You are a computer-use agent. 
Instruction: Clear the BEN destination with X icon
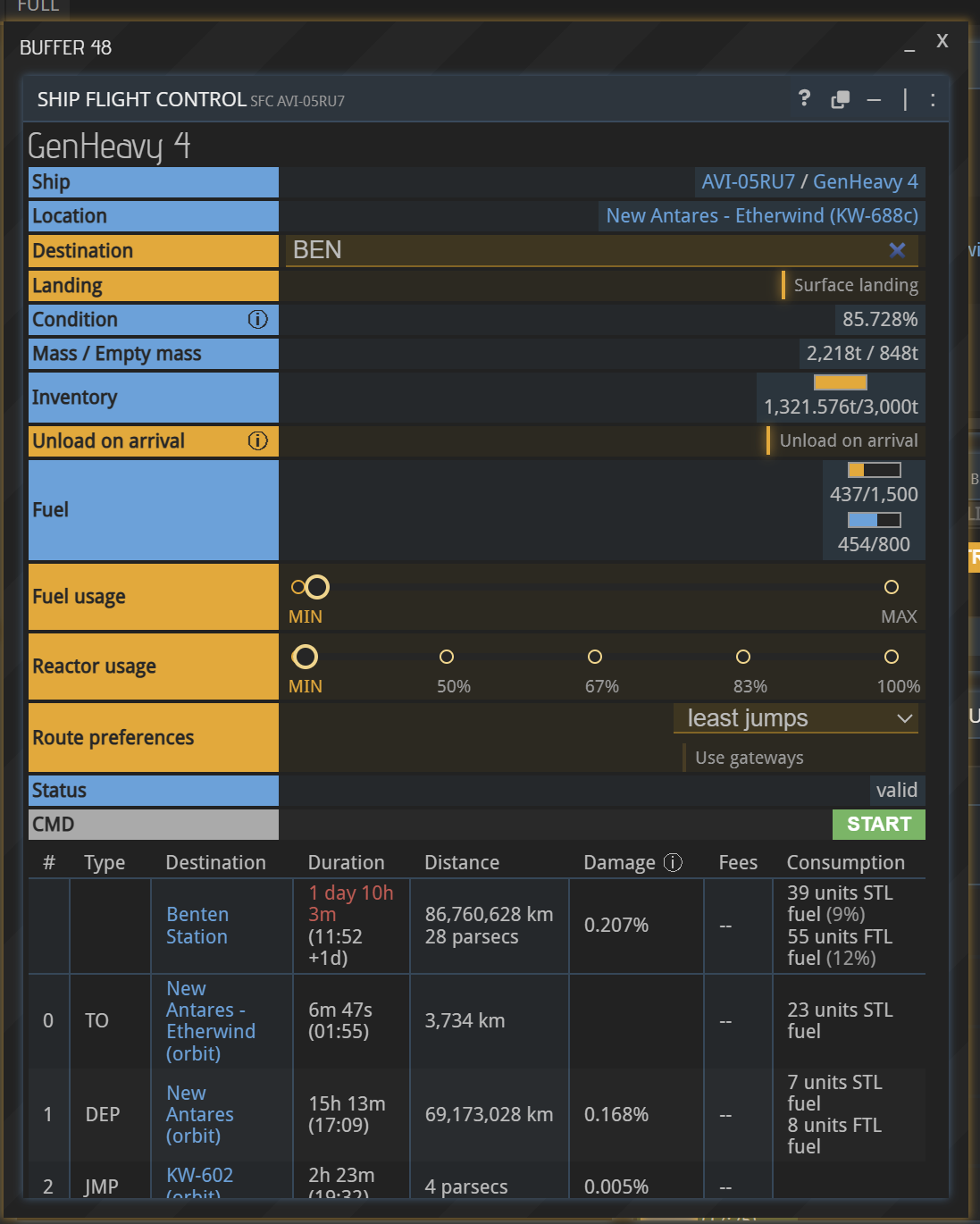click(x=897, y=250)
